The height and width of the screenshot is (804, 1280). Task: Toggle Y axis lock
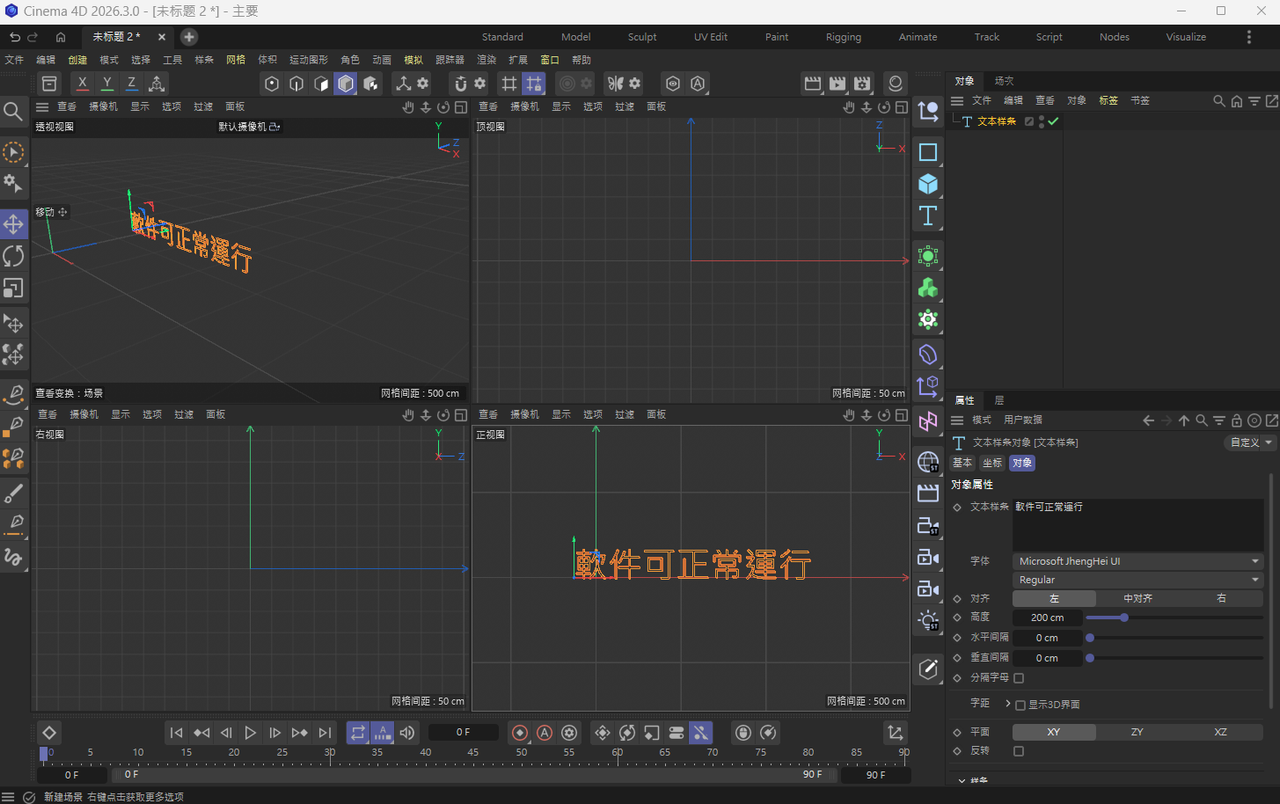pos(107,83)
